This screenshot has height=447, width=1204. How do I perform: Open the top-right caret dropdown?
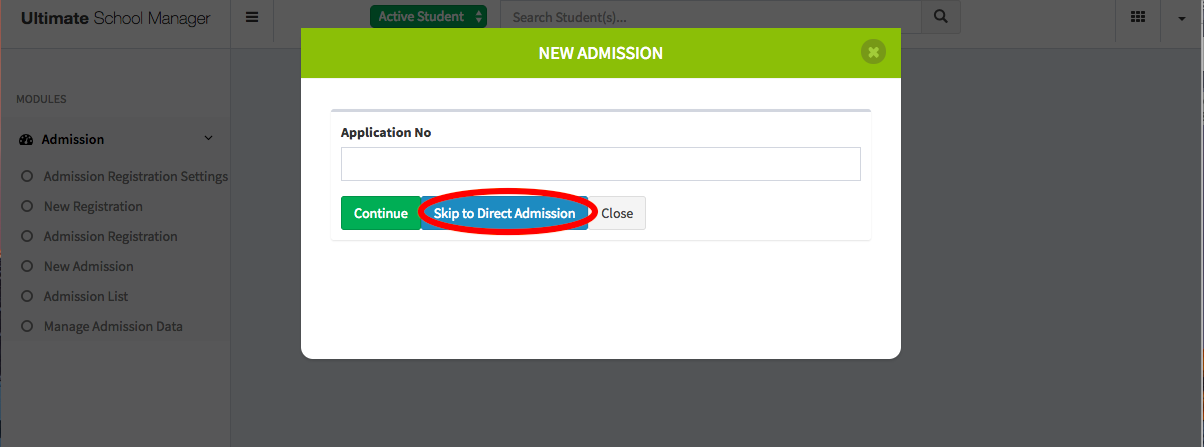click(x=1181, y=19)
